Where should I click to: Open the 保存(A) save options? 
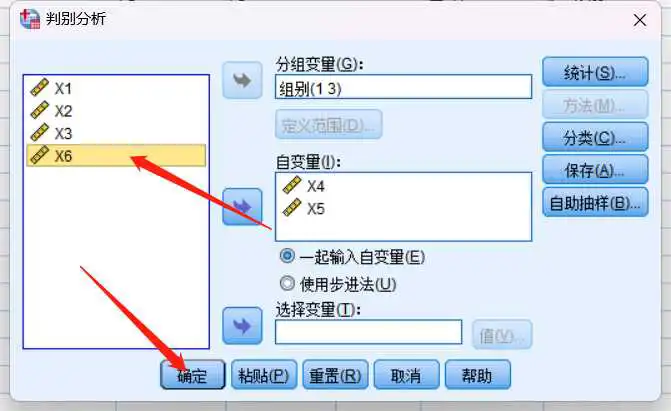pos(595,170)
